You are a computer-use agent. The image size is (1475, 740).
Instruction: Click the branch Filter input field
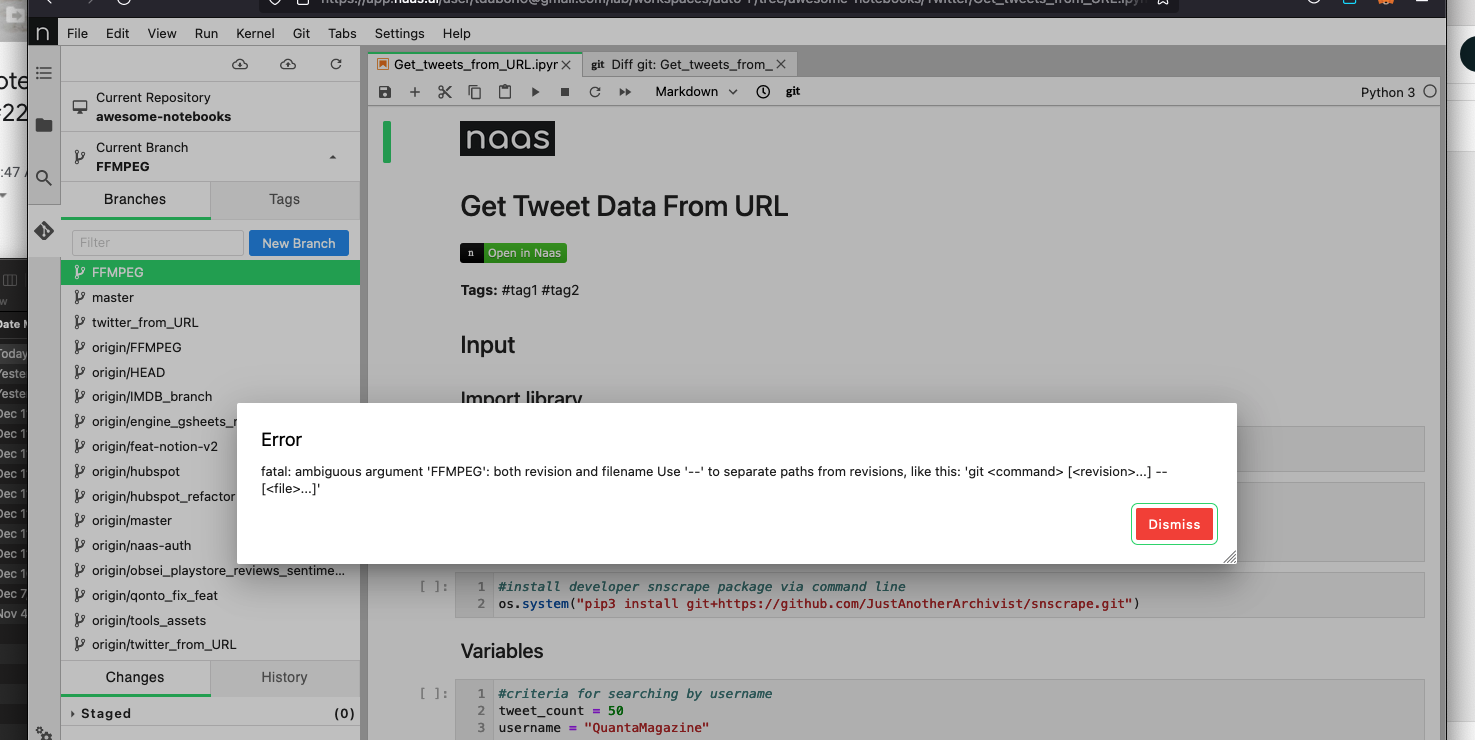click(156, 242)
